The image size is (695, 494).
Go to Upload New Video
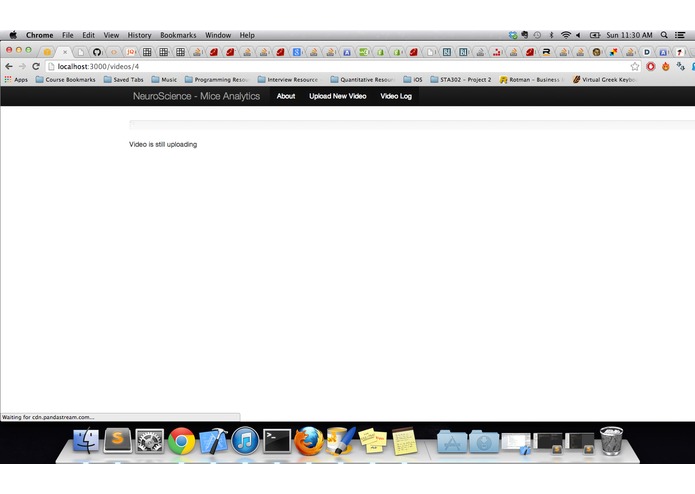[338, 96]
